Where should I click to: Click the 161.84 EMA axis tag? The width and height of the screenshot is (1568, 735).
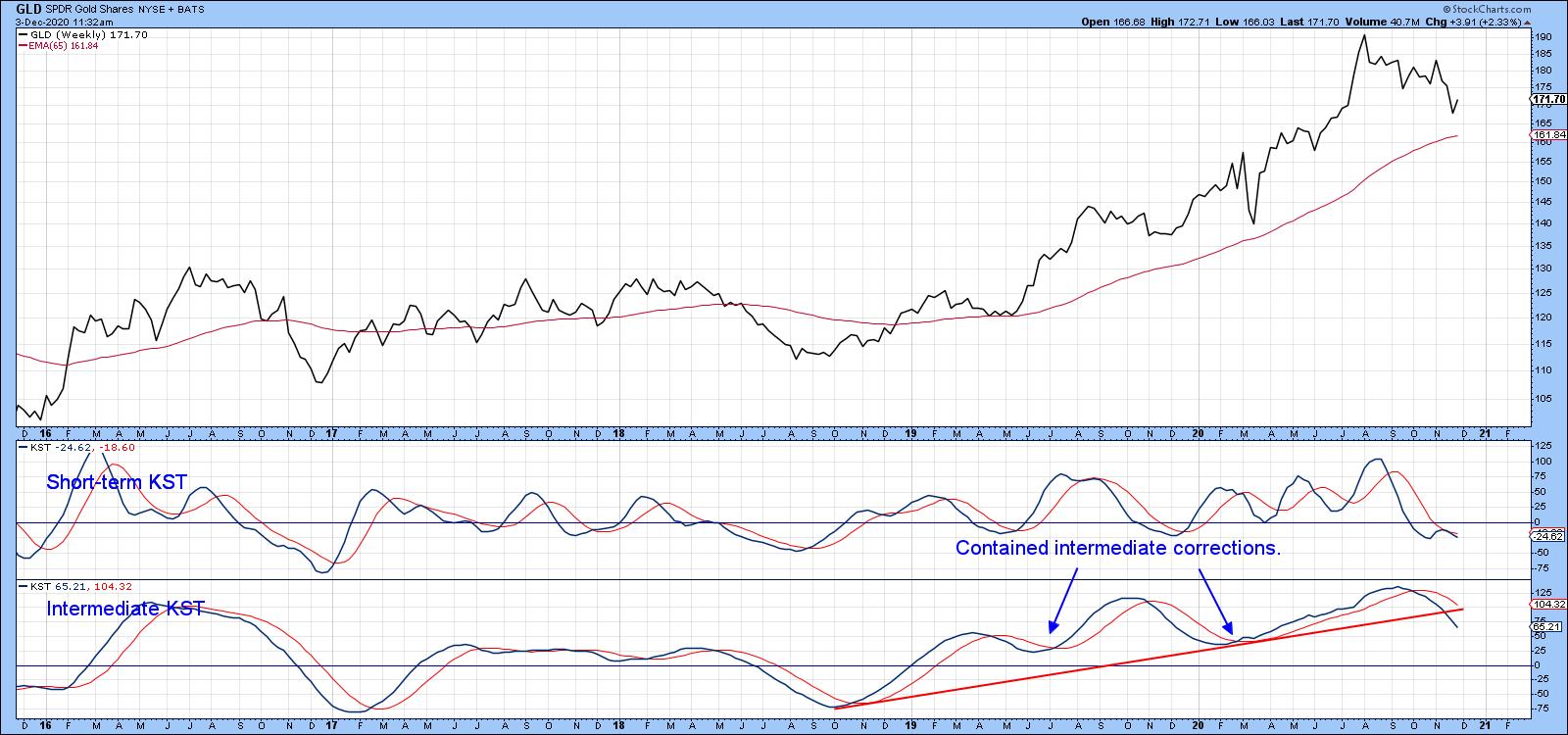[x=1548, y=135]
